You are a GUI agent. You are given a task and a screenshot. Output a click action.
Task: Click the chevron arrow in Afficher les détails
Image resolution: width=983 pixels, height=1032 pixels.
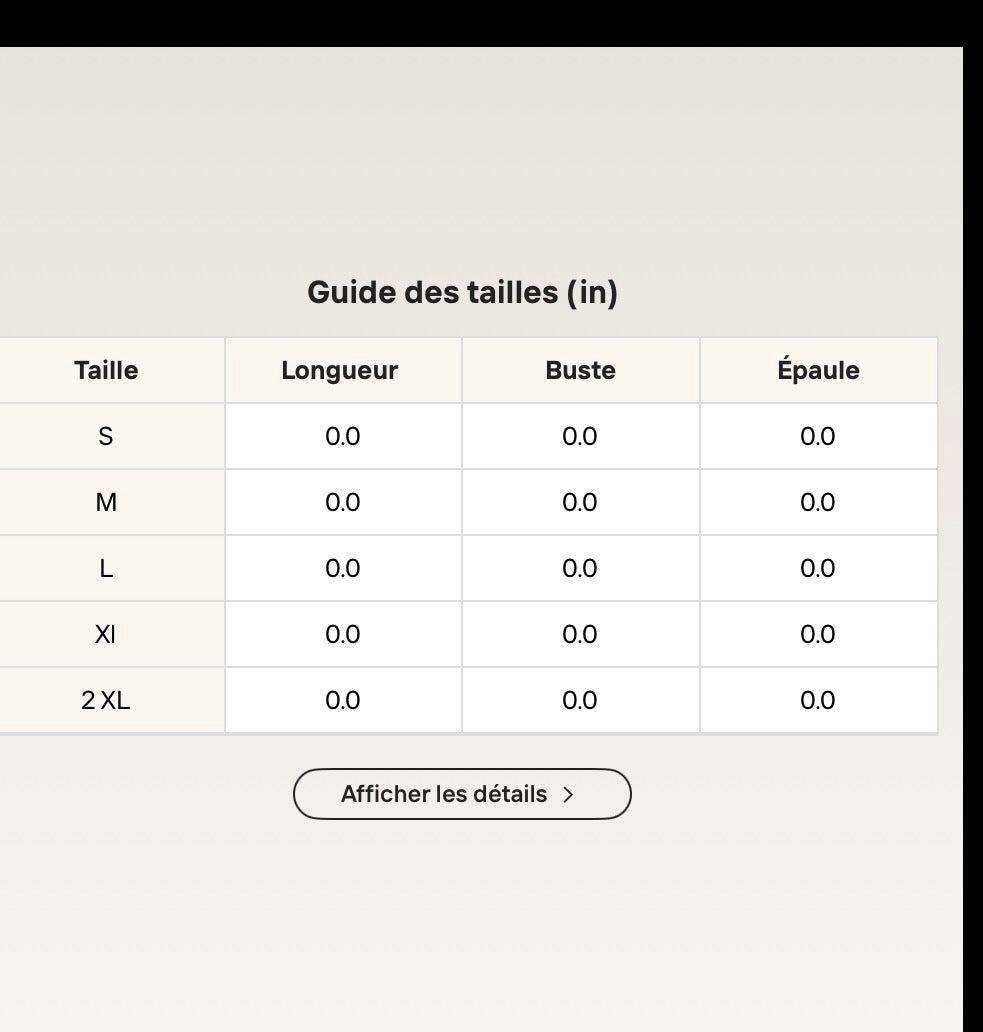(568, 794)
